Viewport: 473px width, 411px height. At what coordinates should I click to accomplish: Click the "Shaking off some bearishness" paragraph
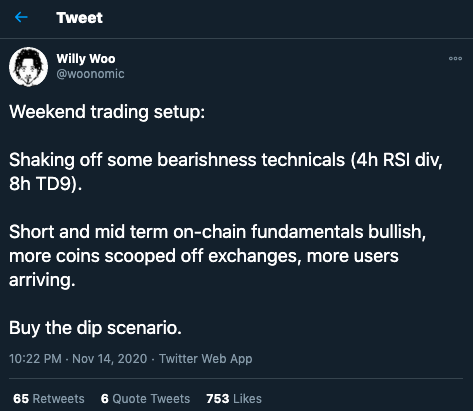(x=226, y=172)
